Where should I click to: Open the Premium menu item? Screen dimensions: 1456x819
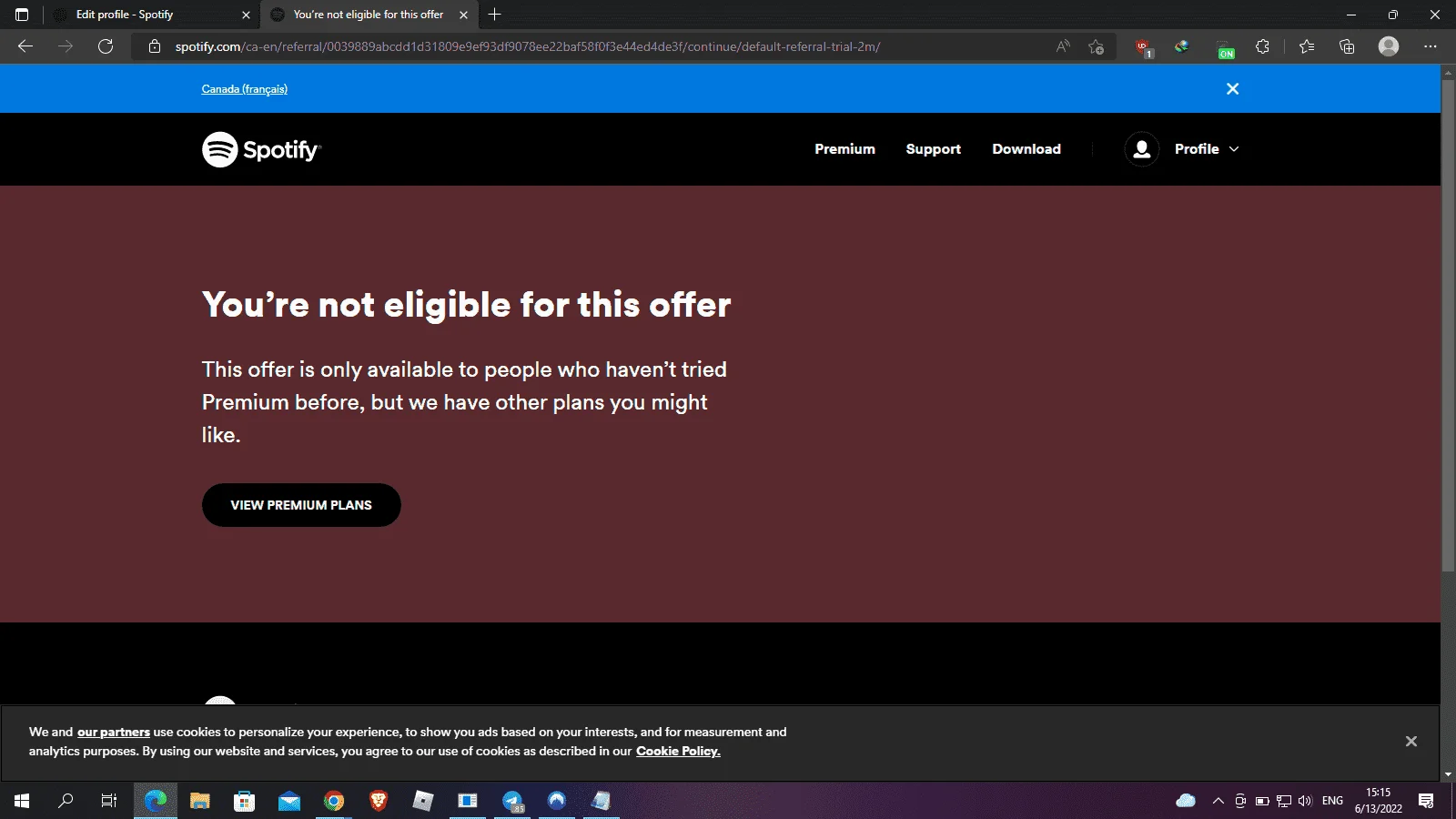pos(844,149)
